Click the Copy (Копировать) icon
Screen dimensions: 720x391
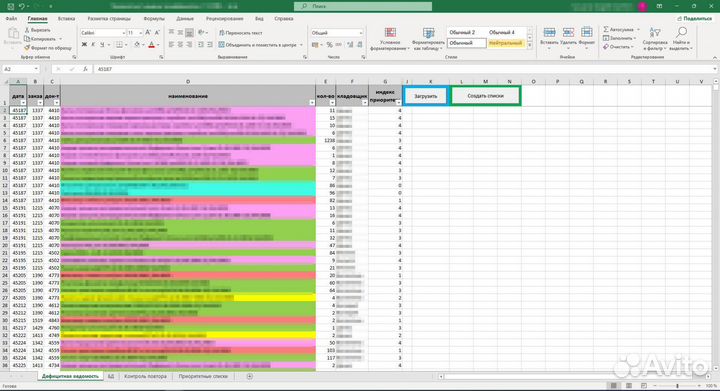click(27, 39)
